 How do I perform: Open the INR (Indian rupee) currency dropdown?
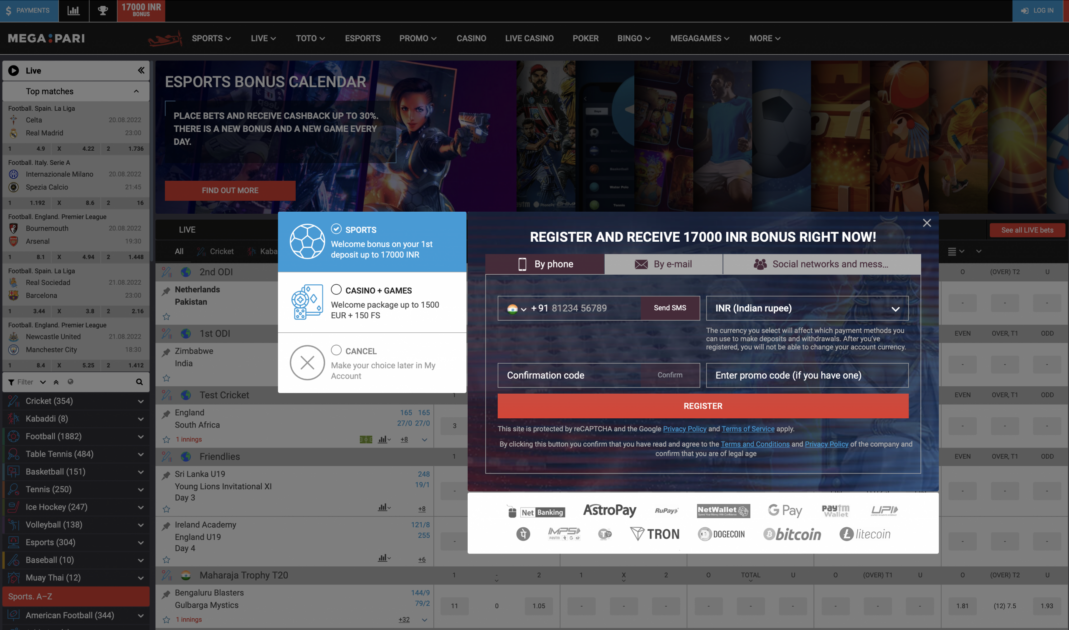pyautogui.click(x=807, y=308)
